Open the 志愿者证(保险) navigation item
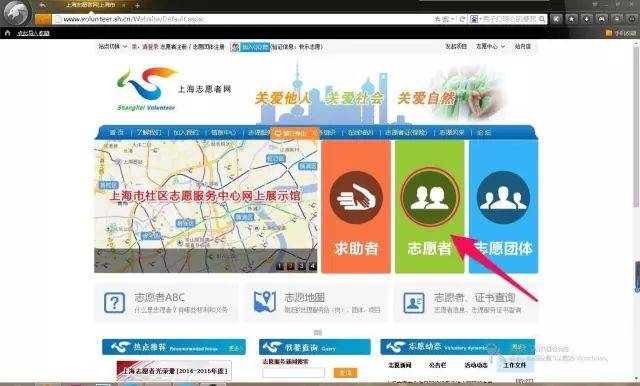The height and width of the screenshot is (386, 640). coord(406,132)
